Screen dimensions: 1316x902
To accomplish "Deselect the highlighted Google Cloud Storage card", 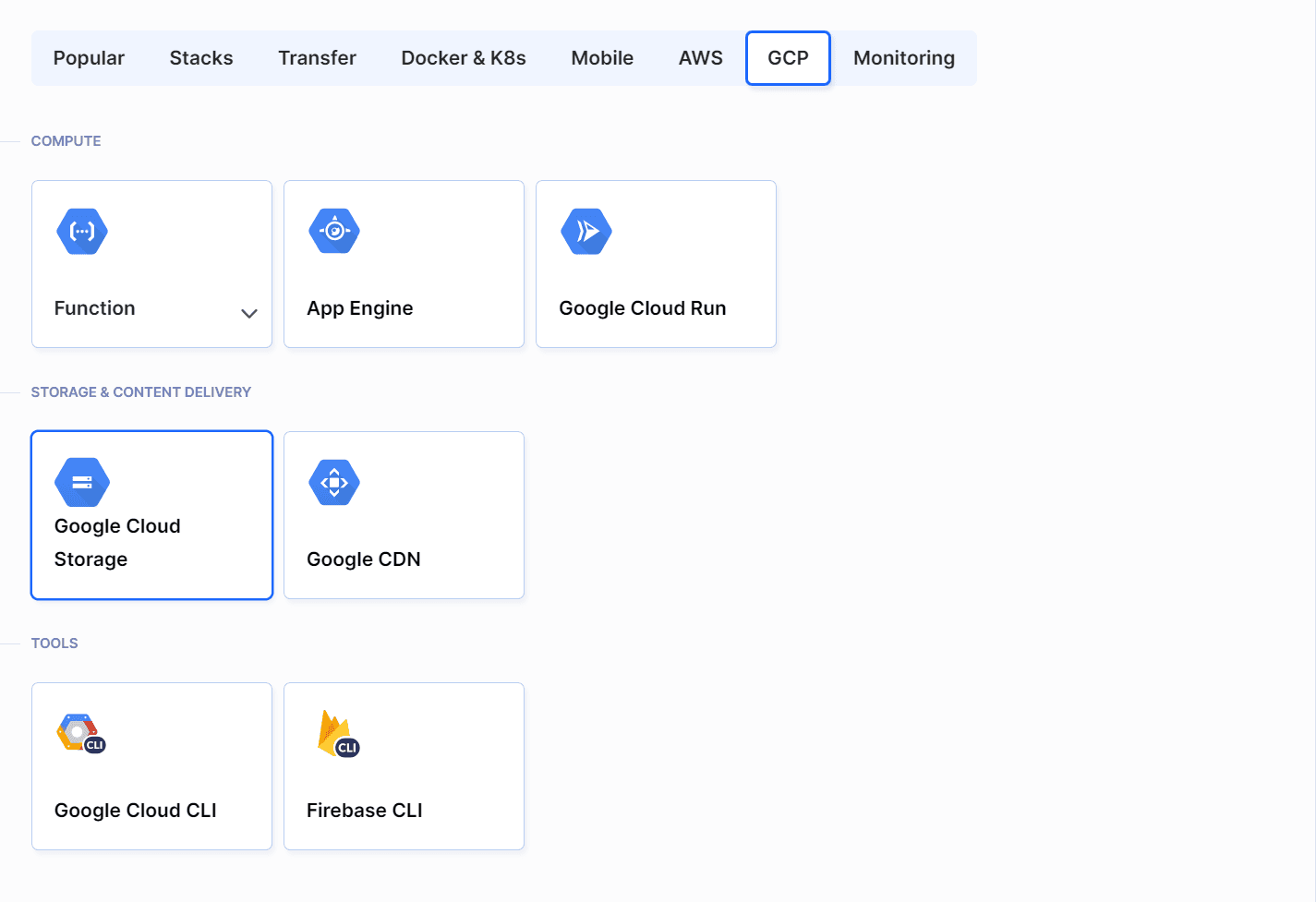I will (x=151, y=514).
